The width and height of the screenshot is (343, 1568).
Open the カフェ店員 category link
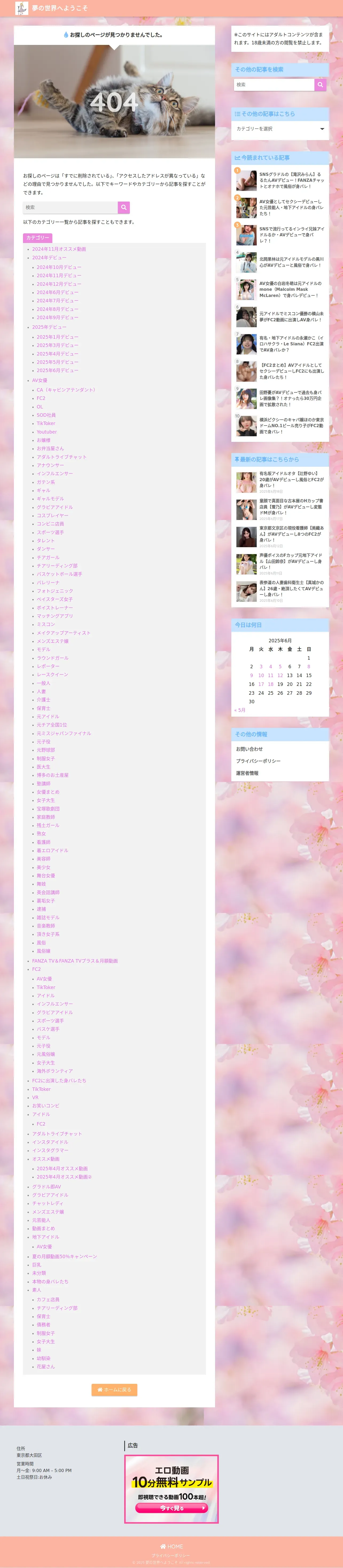coord(48,1300)
